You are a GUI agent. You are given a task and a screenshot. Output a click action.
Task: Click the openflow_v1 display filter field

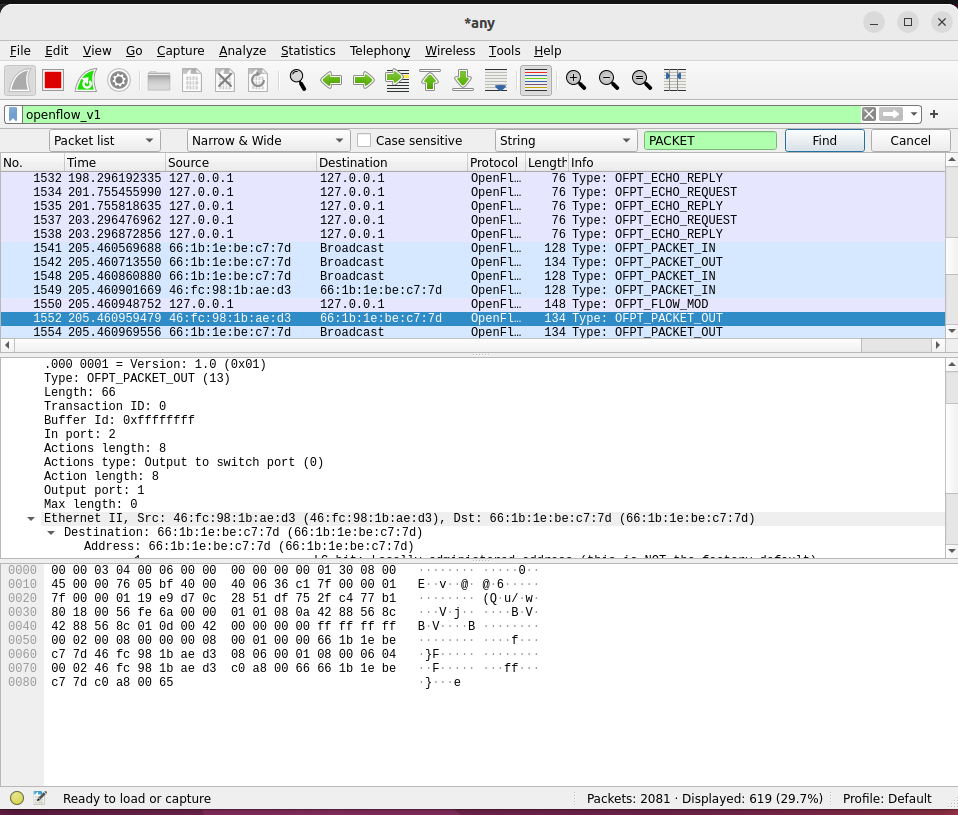(441, 114)
